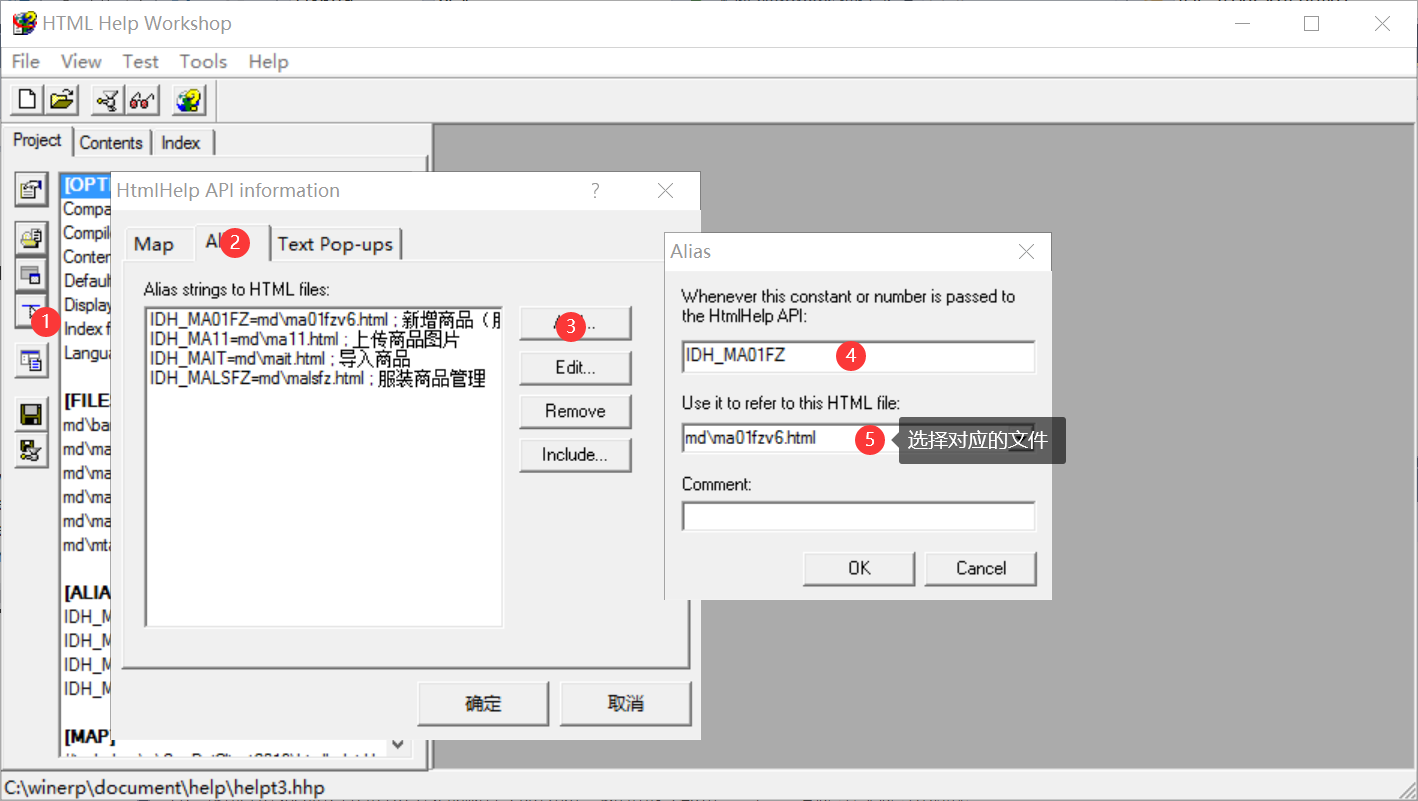Click the HTML Help globe icon
The width and height of the screenshot is (1418, 801).
click(x=189, y=100)
